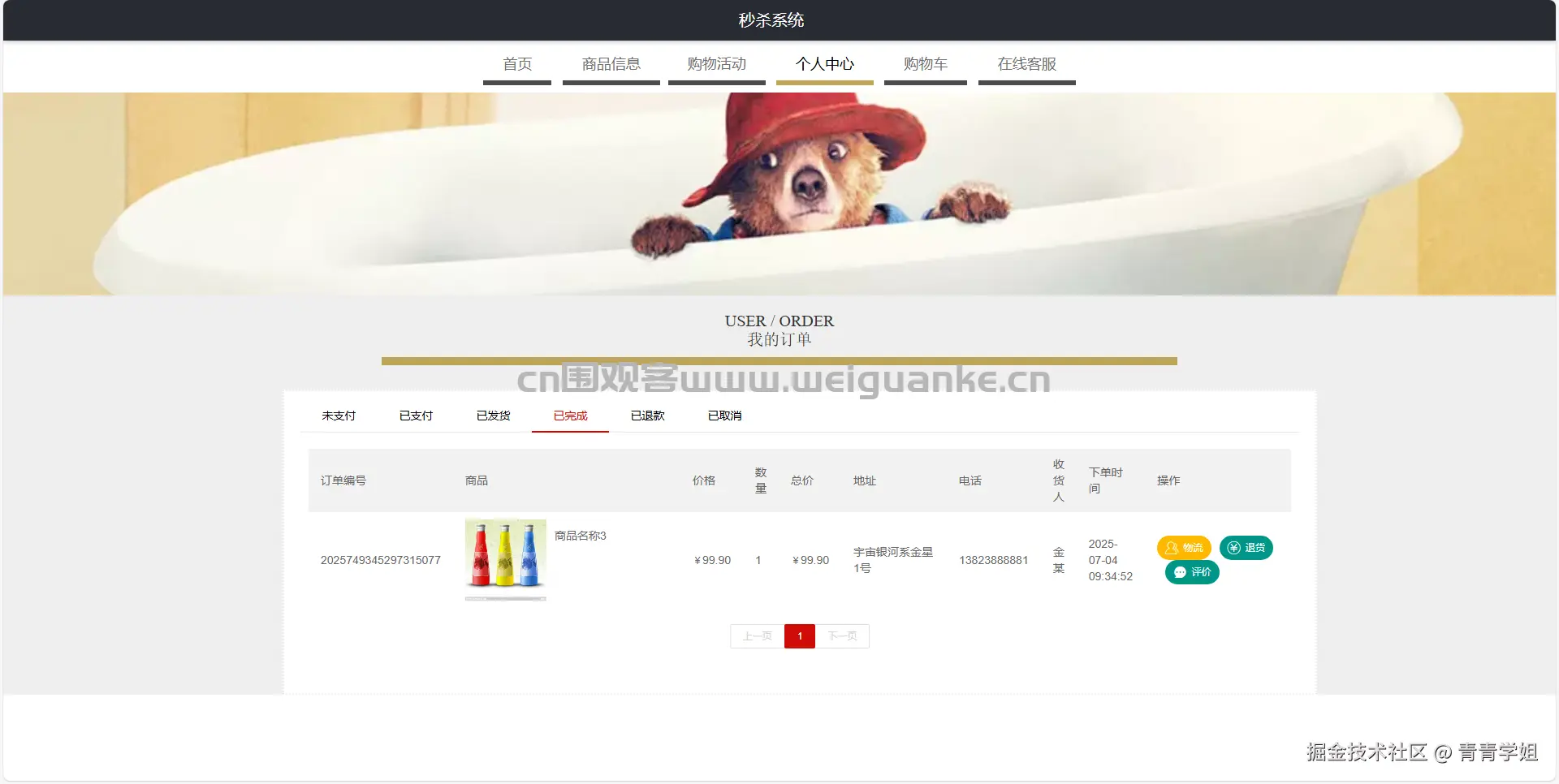Switch to the 已支付 order tab
The image size is (1559, 784).
[415, 416]
